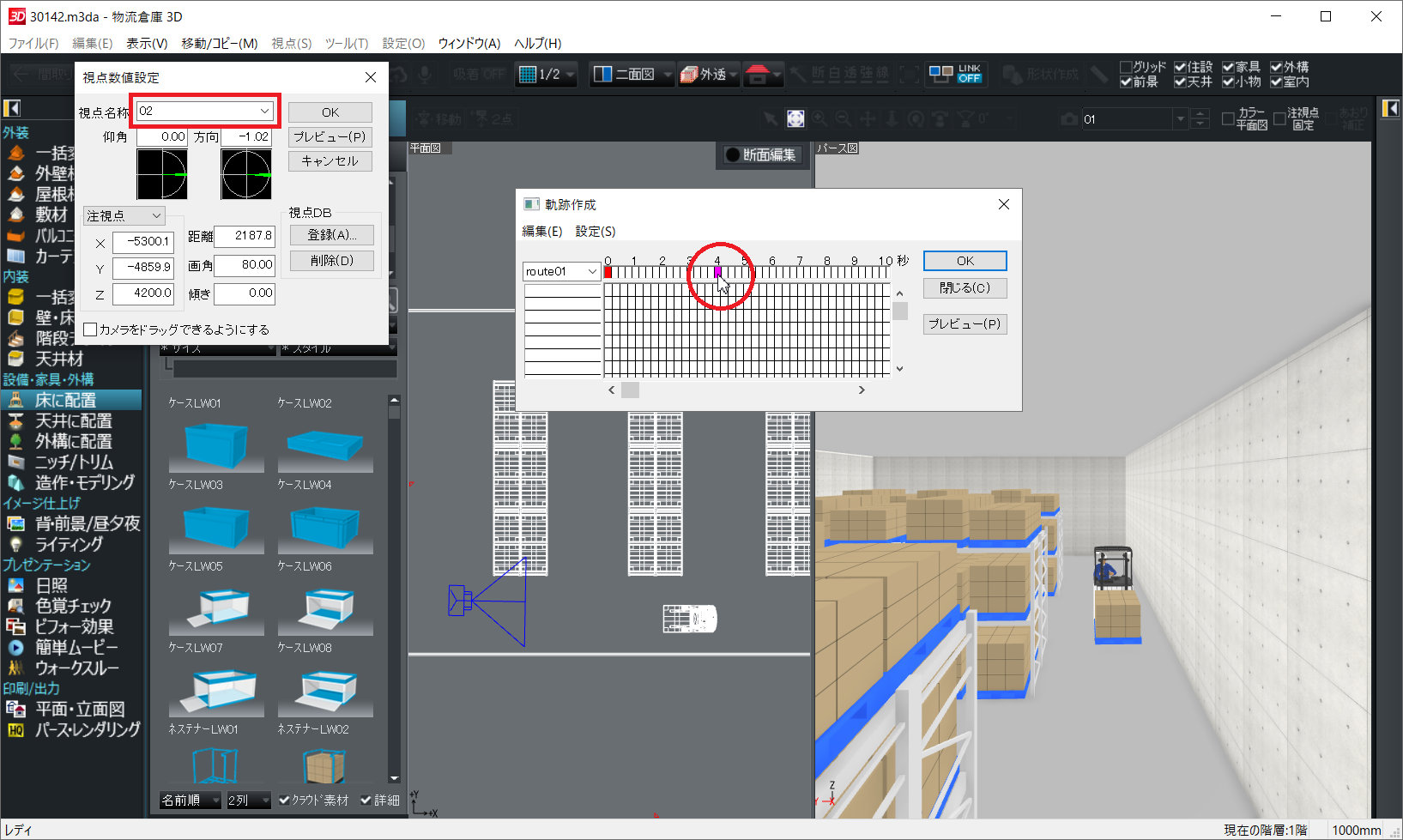
Task: Open 設定(S) menu in 軌跡作成 dialog
Action: 595,231
